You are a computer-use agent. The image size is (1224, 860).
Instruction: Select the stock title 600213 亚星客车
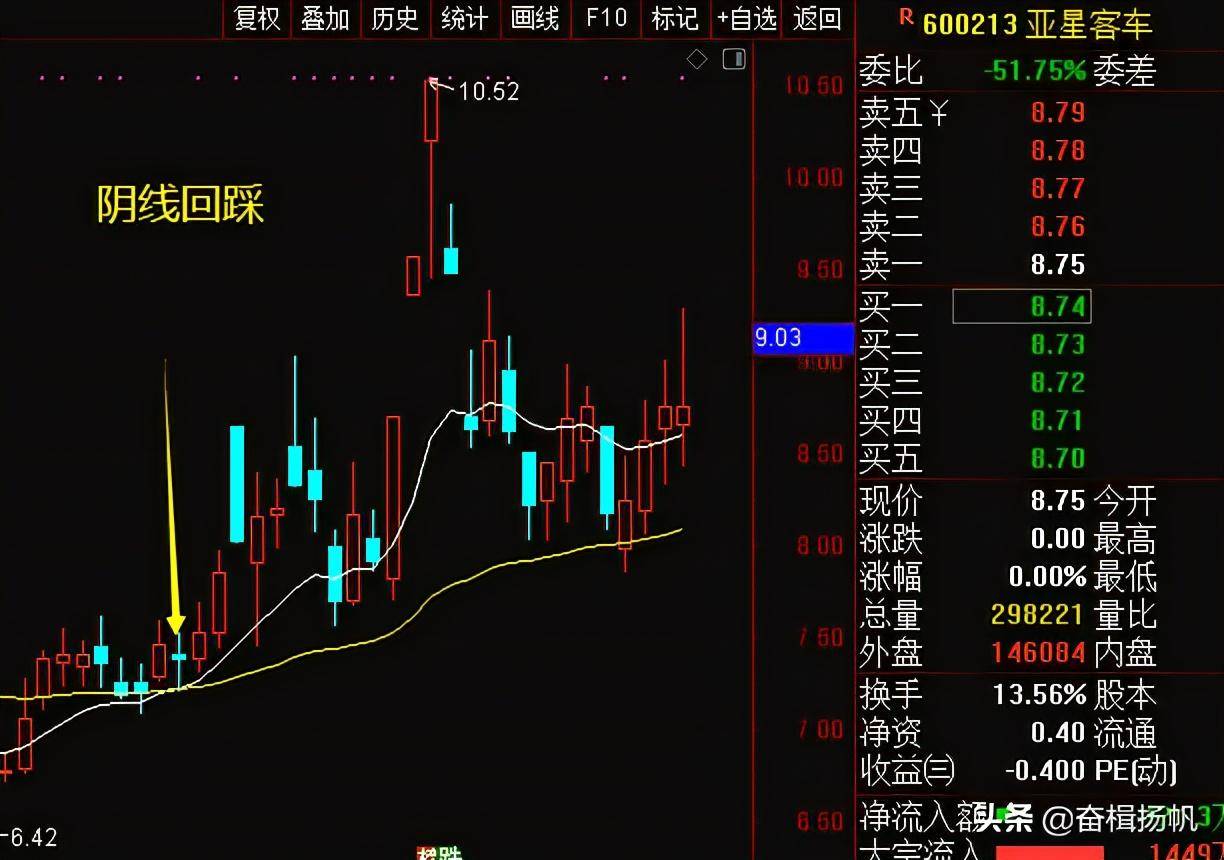(1037, 24)
